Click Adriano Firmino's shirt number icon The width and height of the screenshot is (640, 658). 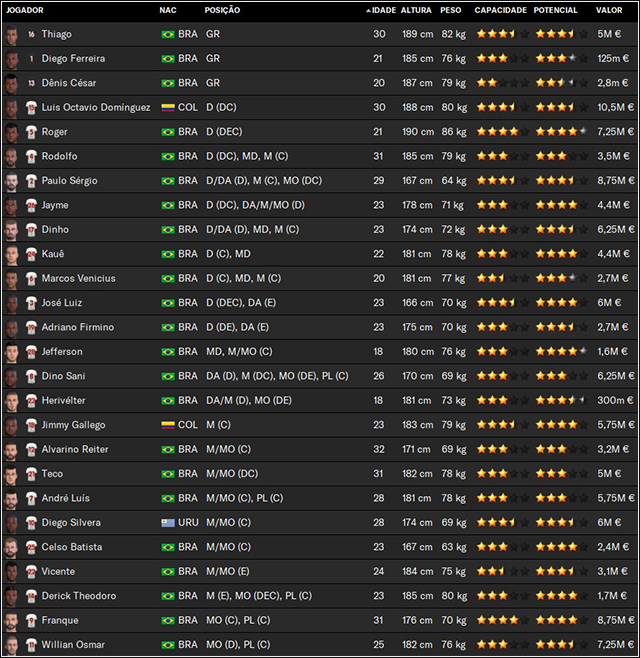tap(31, 327)
